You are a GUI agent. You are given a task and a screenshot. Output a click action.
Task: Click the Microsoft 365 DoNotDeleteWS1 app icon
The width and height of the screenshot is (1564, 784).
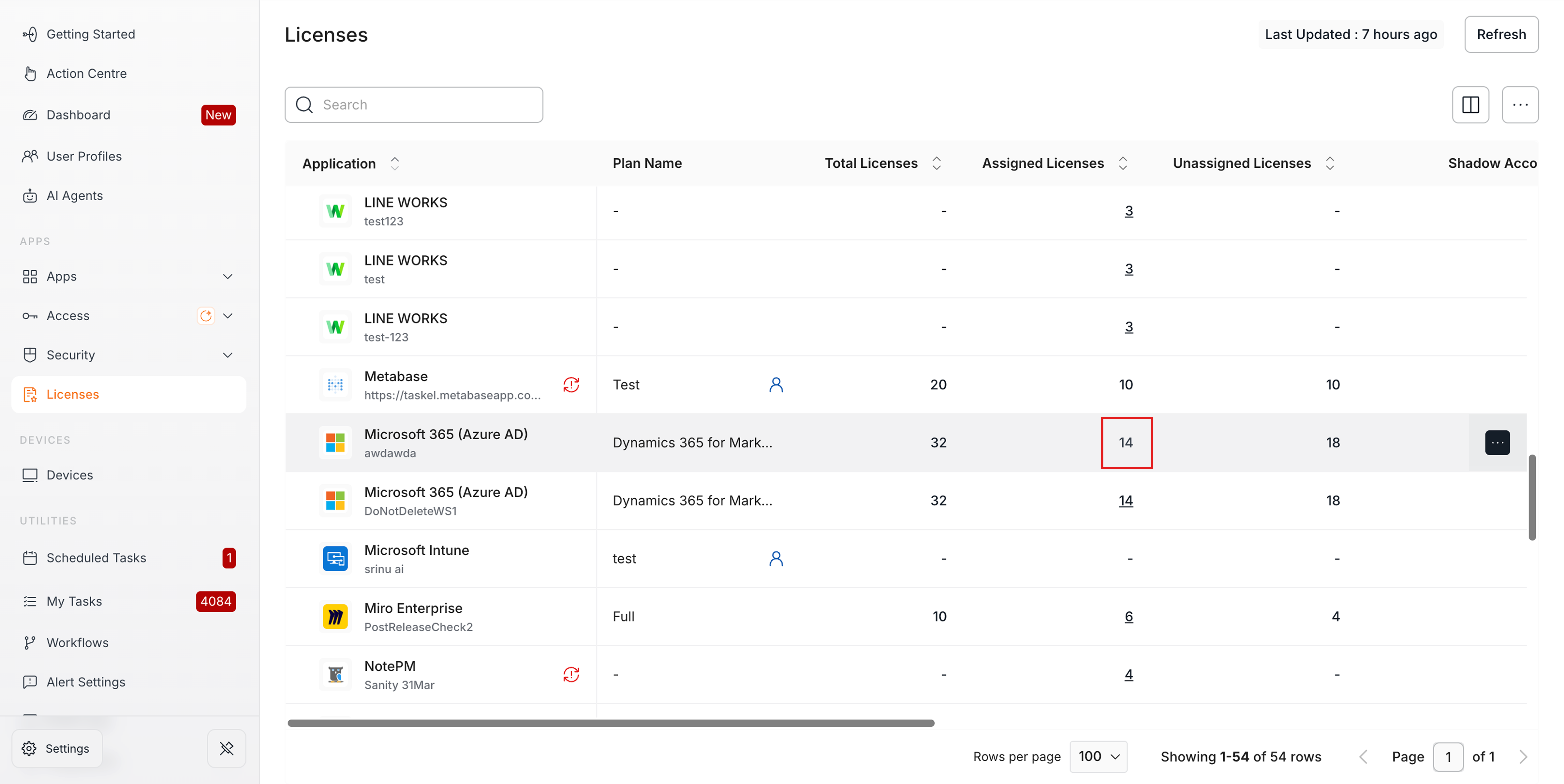click(335, 500)
